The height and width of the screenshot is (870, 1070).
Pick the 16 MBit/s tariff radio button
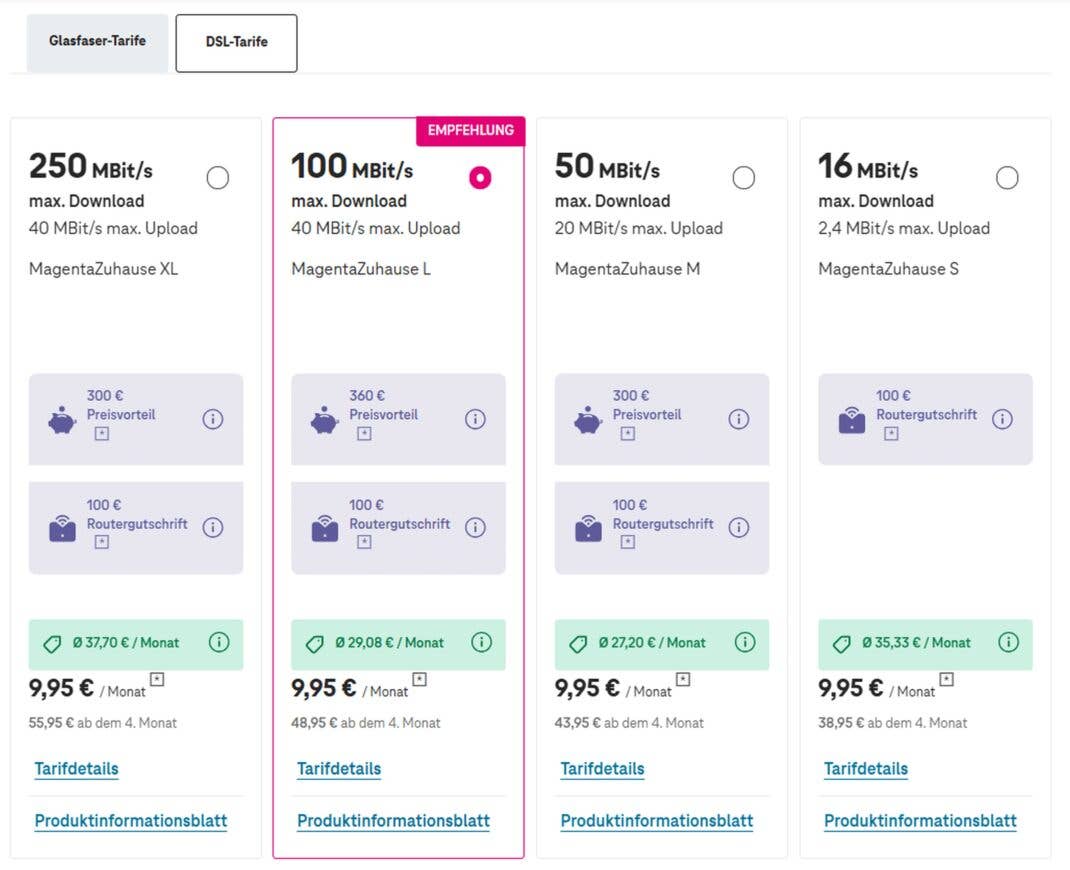coord(1007,178)
